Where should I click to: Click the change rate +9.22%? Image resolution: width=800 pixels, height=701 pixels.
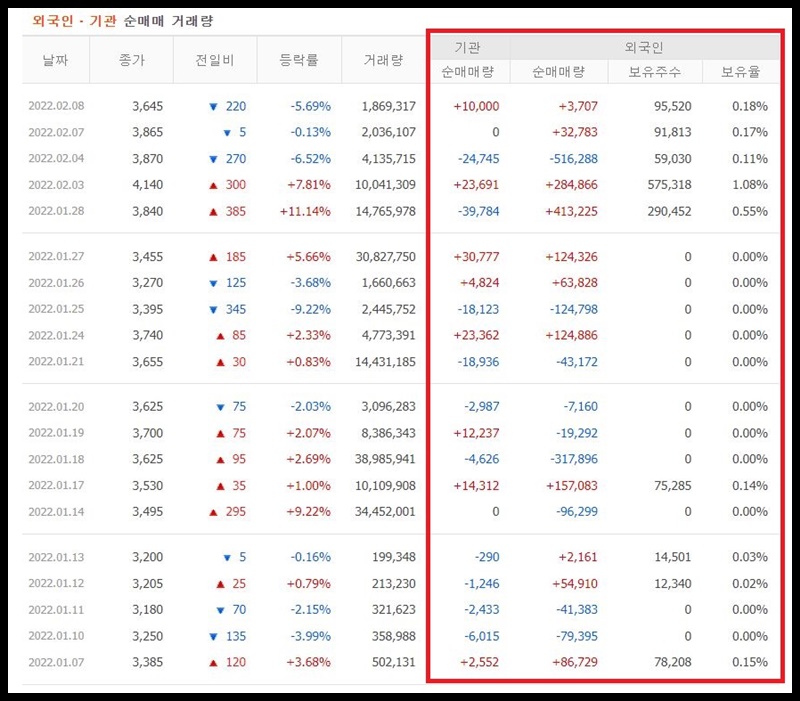[308, 512]
